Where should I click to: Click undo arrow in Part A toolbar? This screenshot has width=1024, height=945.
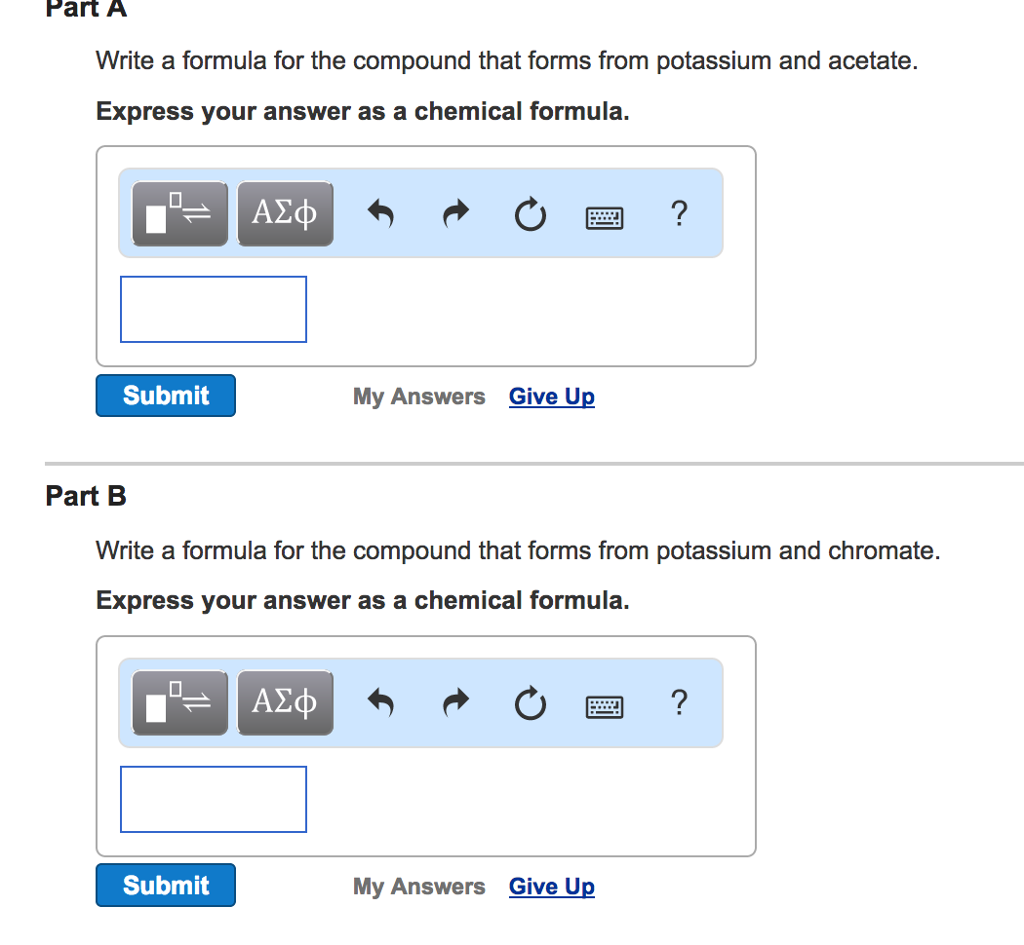point(379,213)
